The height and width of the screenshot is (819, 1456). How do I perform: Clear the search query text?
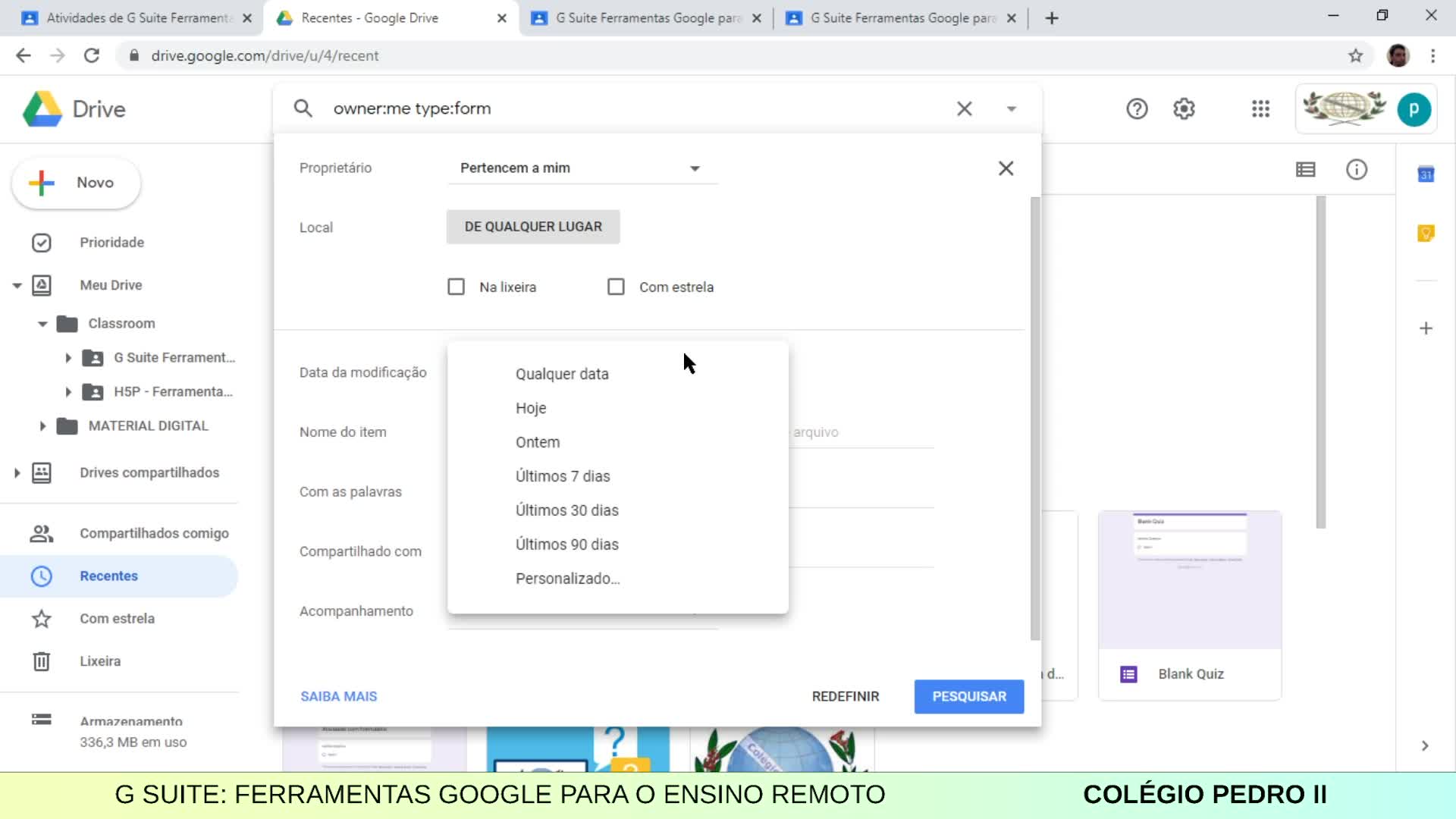(x=964, y=108)
